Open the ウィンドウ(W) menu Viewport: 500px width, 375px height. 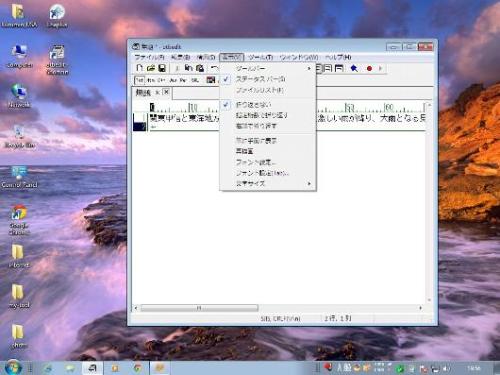click(x=299, y=57)
